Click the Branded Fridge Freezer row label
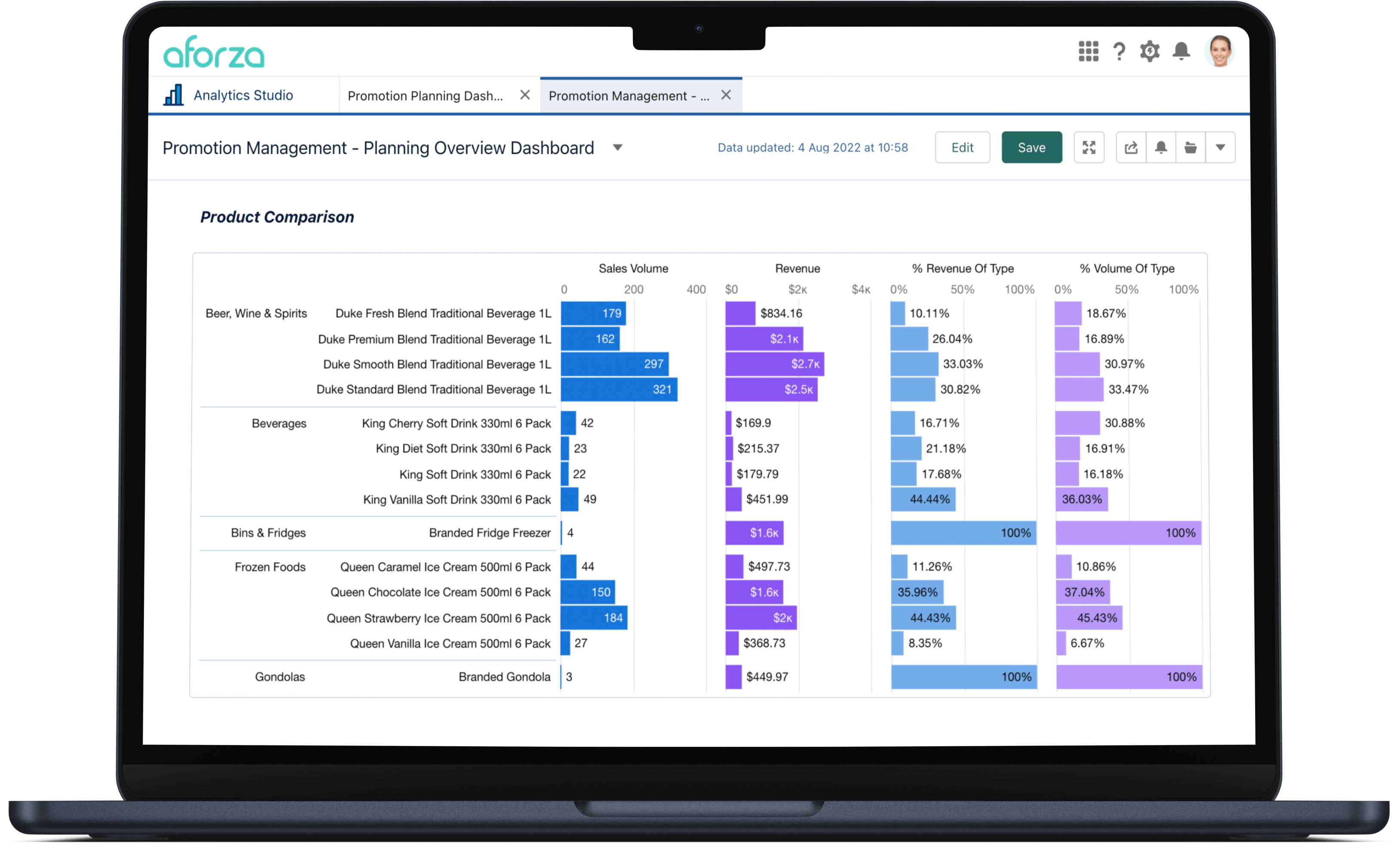The width and height of the screenshot is (1400, 843). (x=489, y=533)
